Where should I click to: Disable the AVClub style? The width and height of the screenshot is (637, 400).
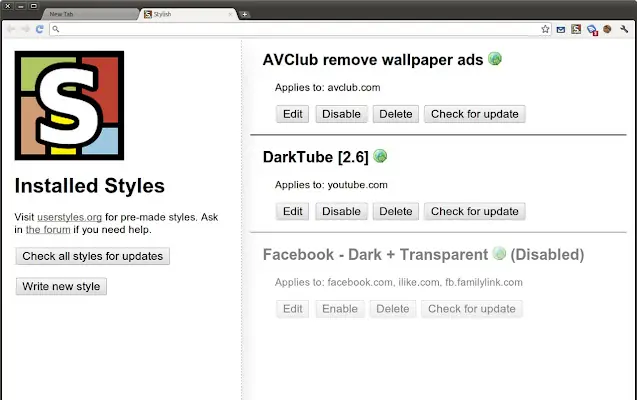341,114
